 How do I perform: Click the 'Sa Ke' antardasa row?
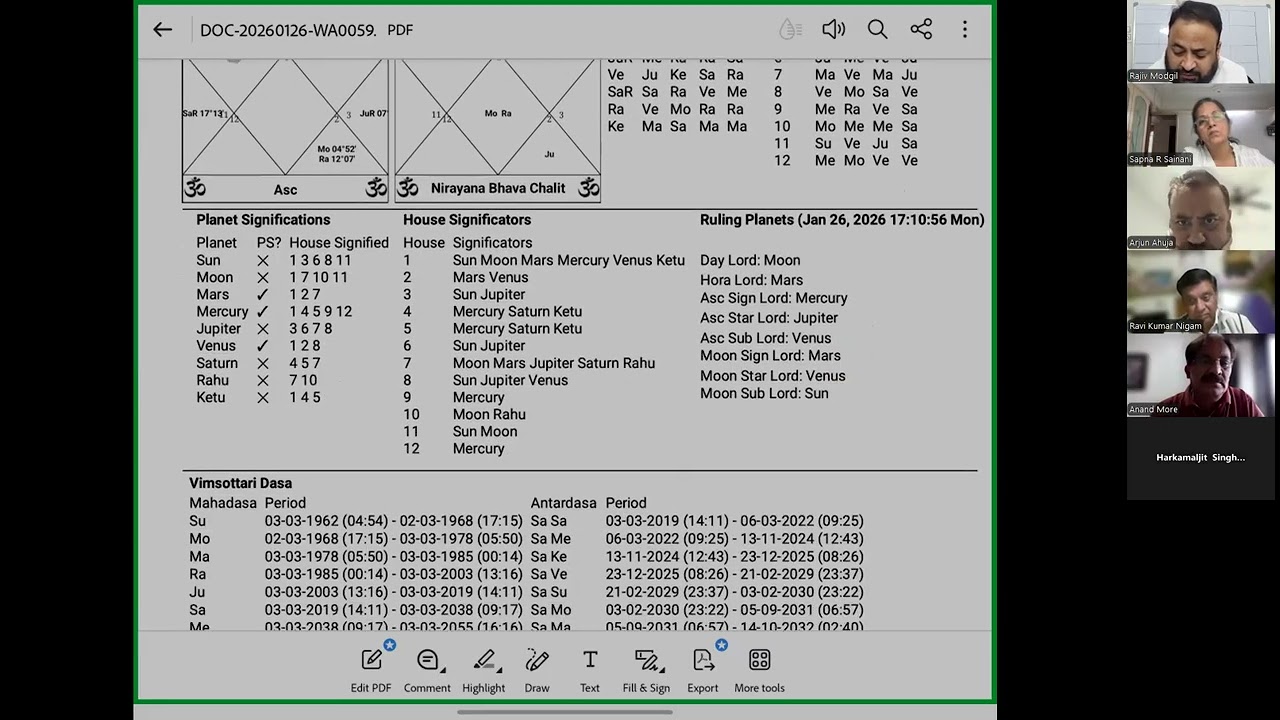(x=697, y=556)
